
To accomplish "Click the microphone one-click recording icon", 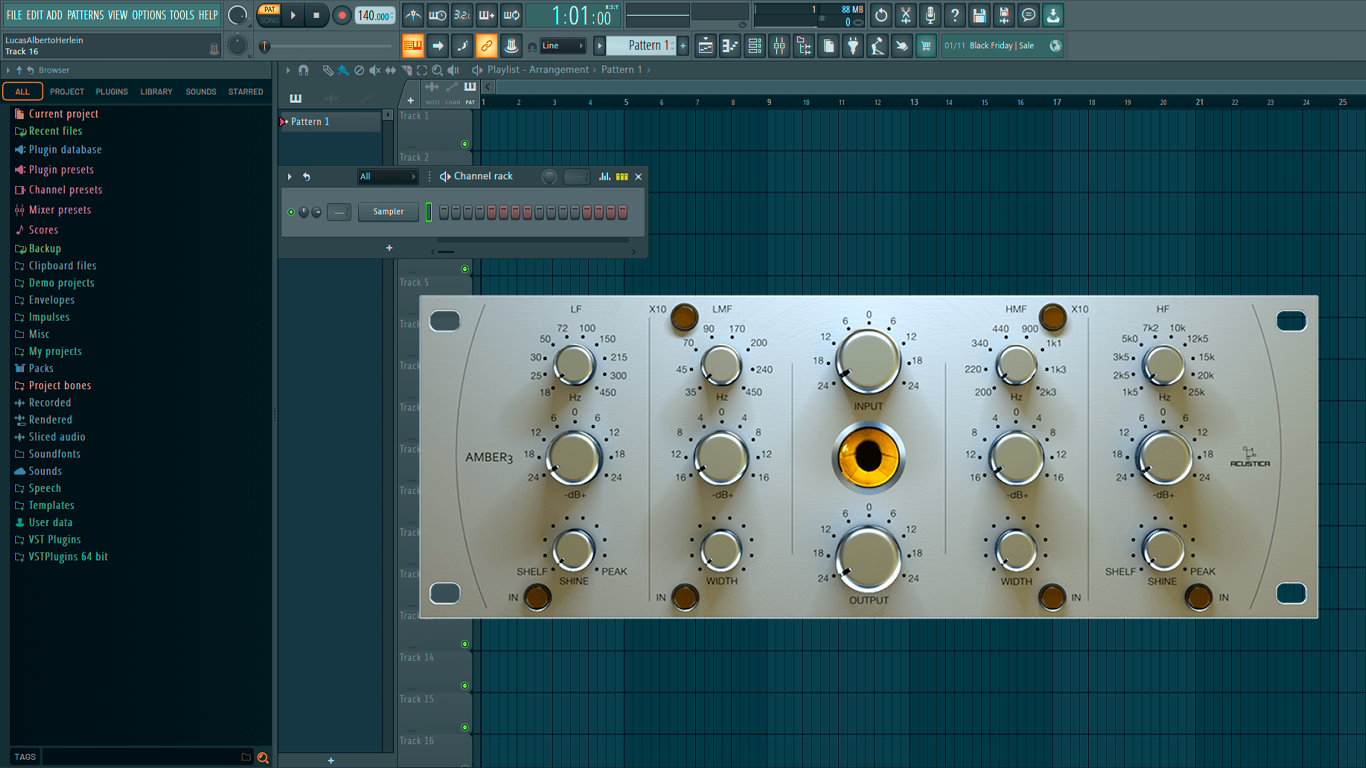I will click(930, 15).
